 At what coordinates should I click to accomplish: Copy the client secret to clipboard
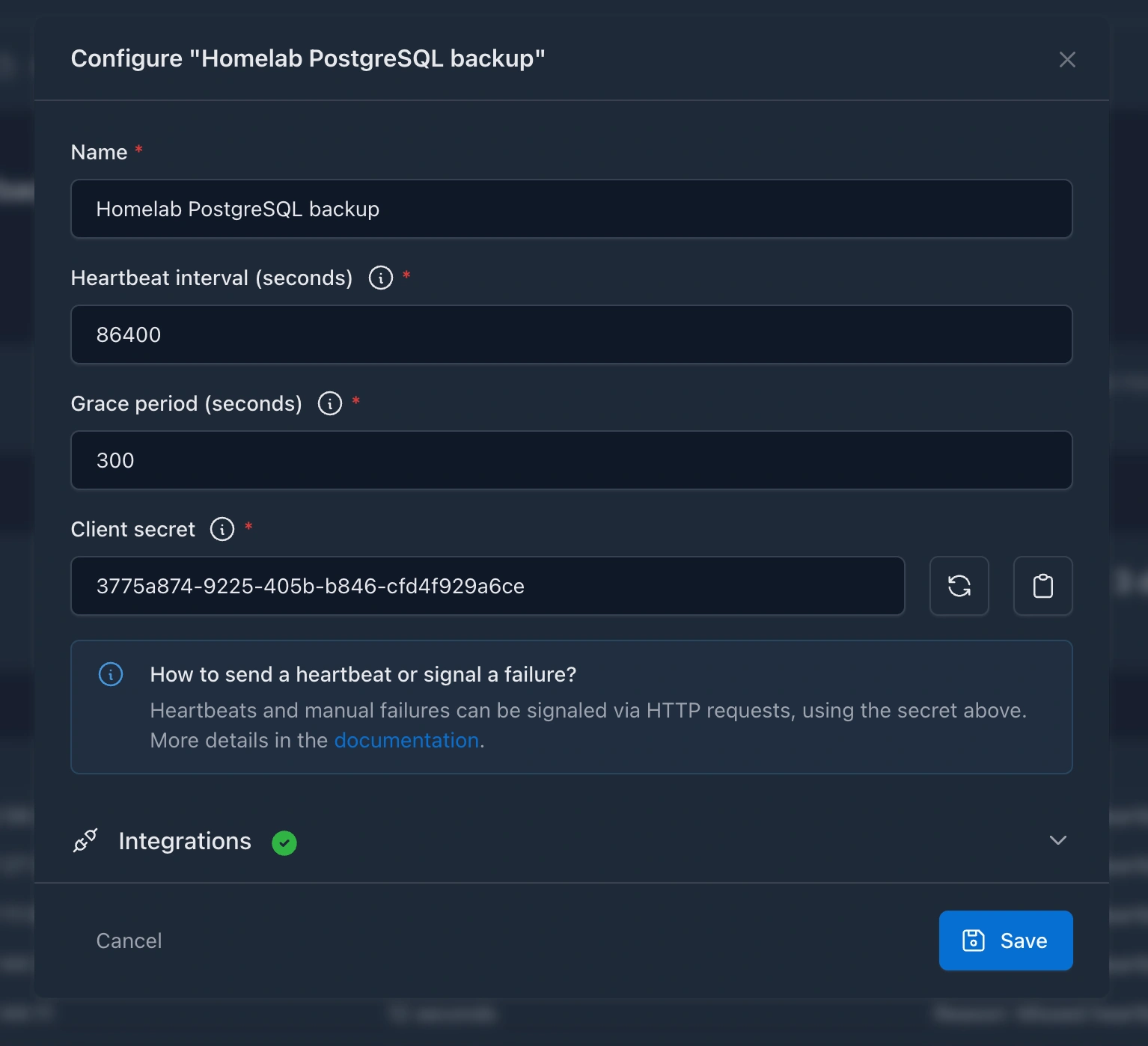(x=1042, y=586)
